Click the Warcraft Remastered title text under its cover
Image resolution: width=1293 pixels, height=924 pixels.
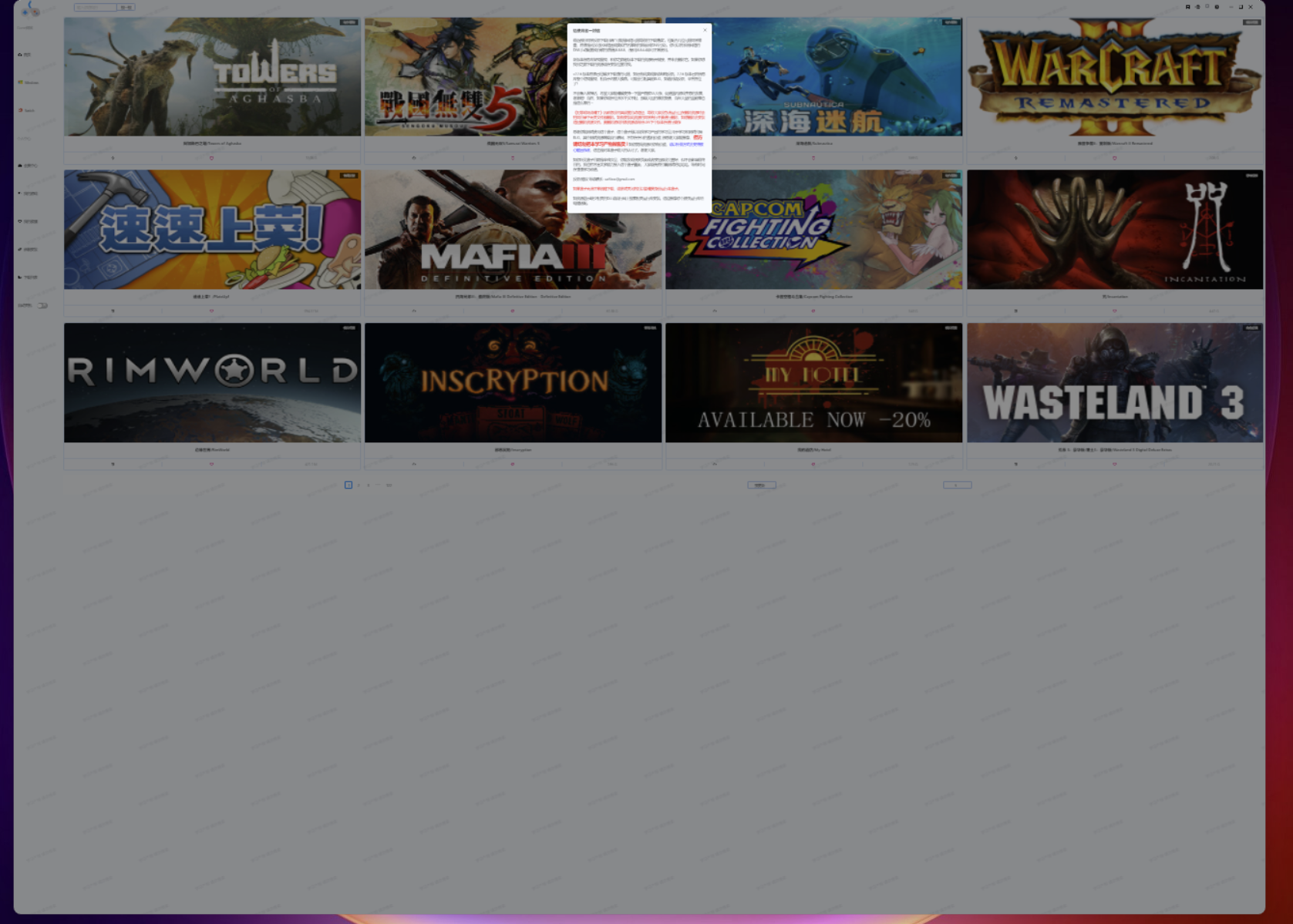tap(1115, 143)
